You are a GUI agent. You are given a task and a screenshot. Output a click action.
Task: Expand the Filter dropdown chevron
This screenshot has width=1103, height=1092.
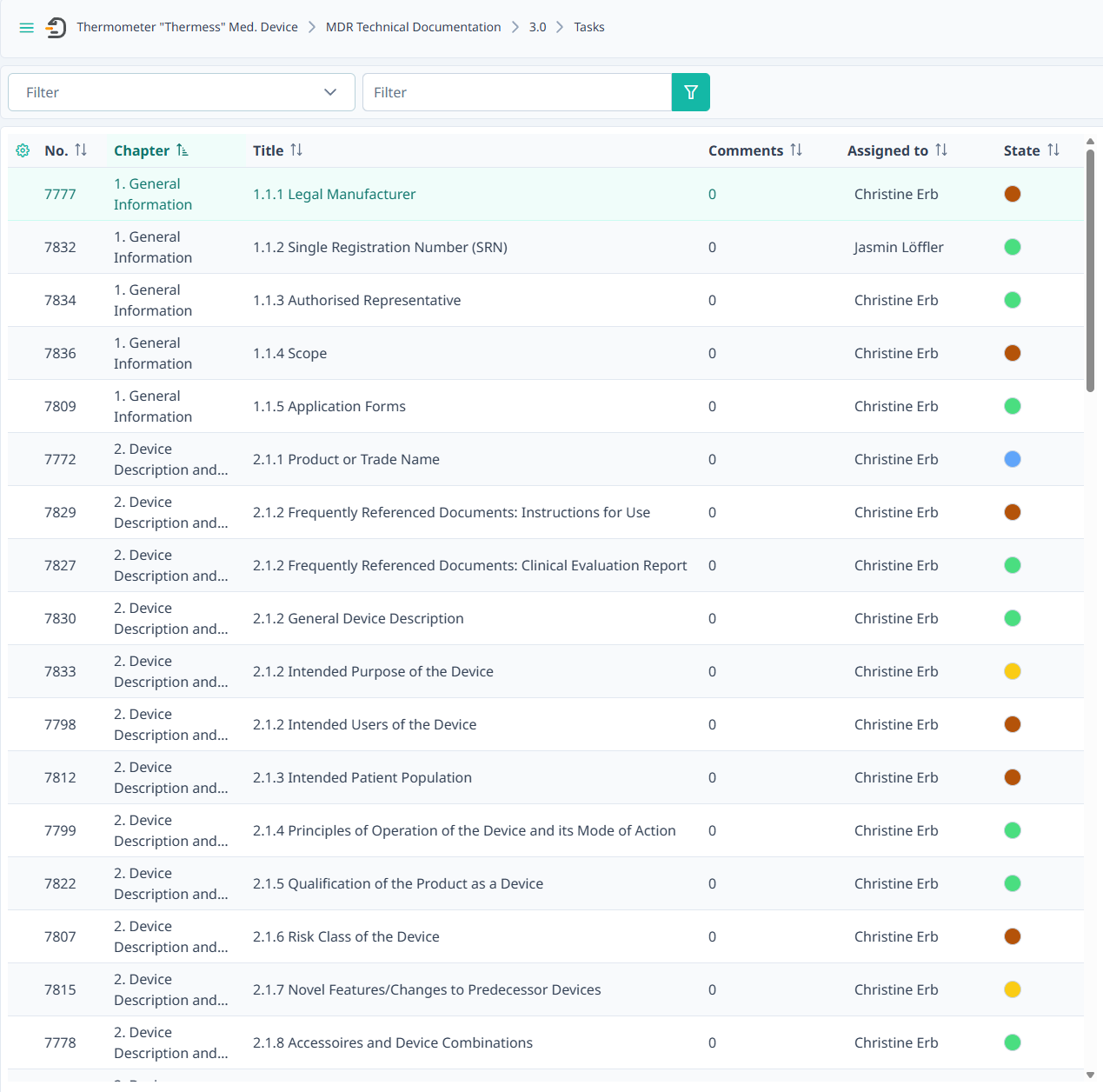pos(330,92)
